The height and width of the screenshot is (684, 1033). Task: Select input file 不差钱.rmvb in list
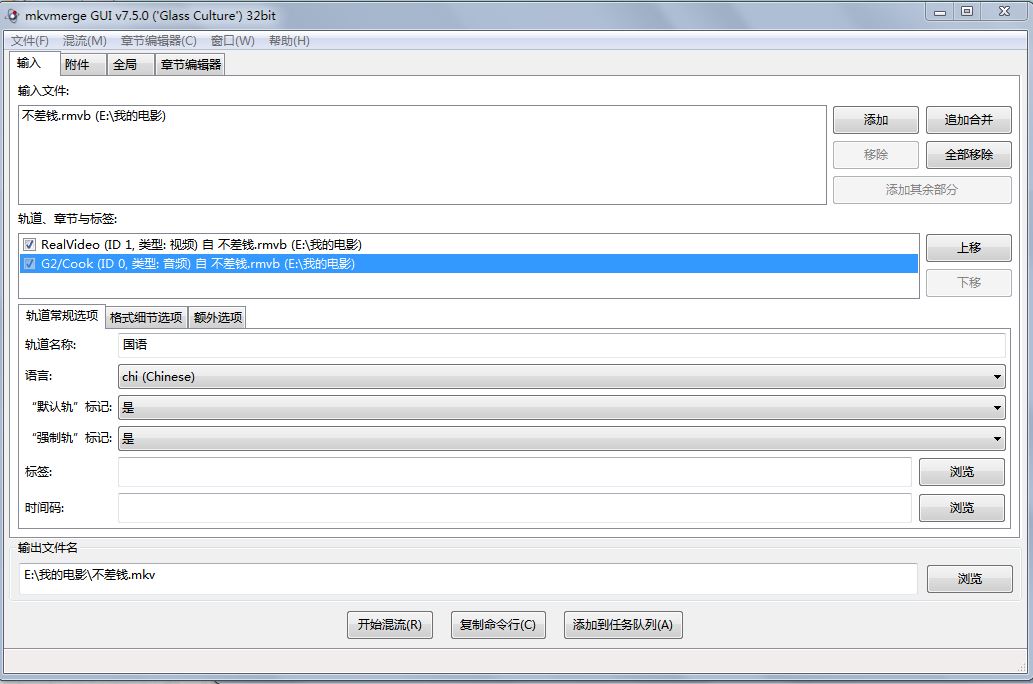pos(94,116)
